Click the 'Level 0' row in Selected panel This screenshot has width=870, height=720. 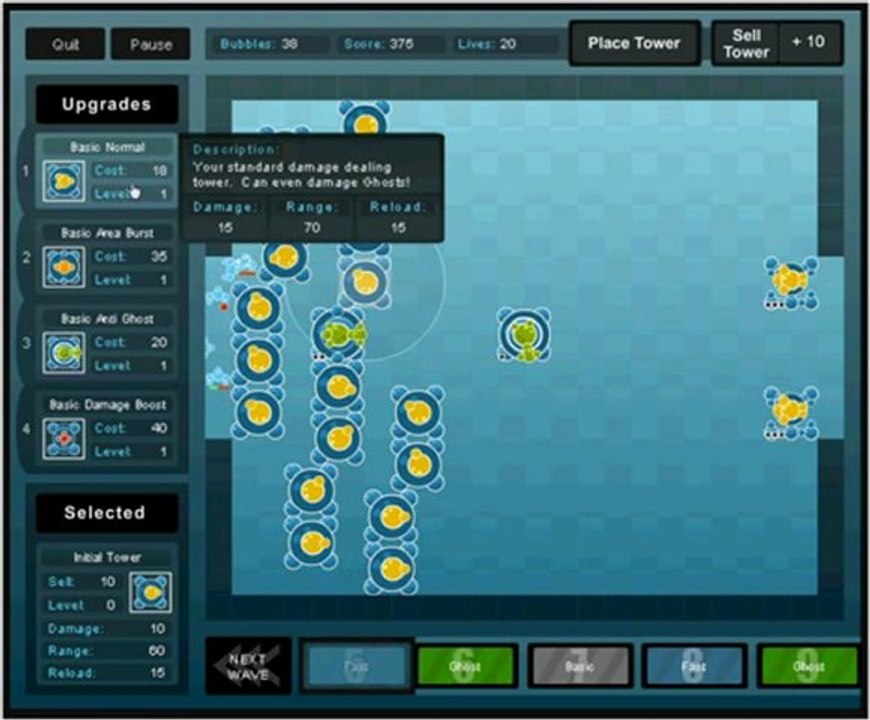coord(82,605)
